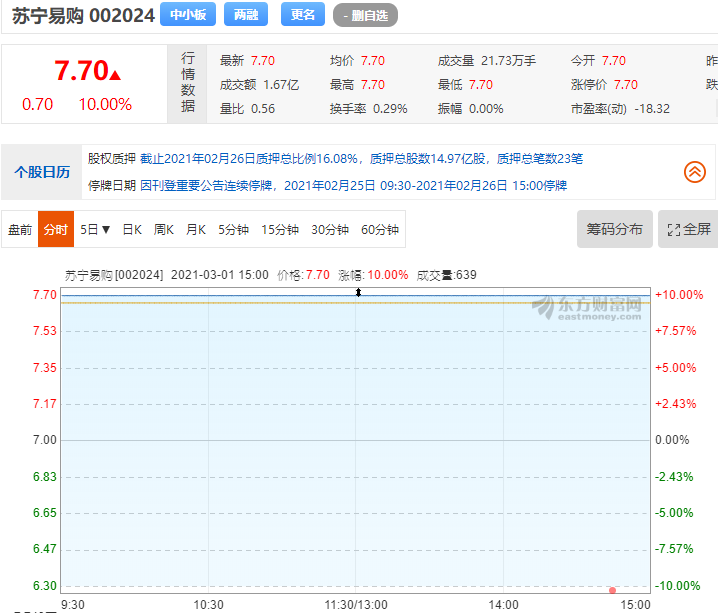This screenshot has width=718, height=613.
Task: Click the 涨停价 7.70 value
Action: pyautogui.click(x=626, y=85)
